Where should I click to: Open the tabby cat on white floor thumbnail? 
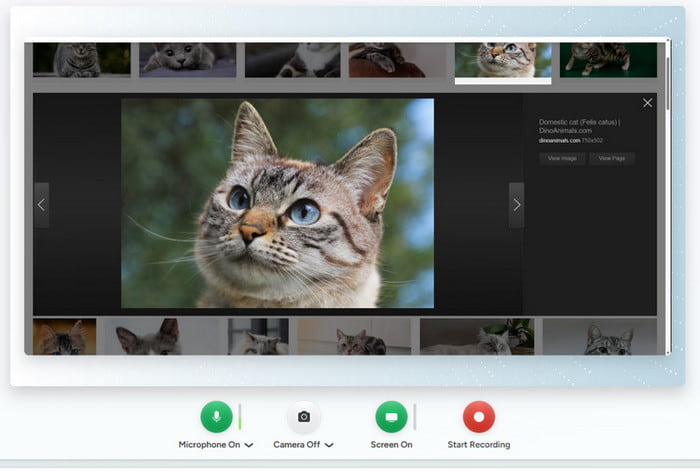[354, 337]
